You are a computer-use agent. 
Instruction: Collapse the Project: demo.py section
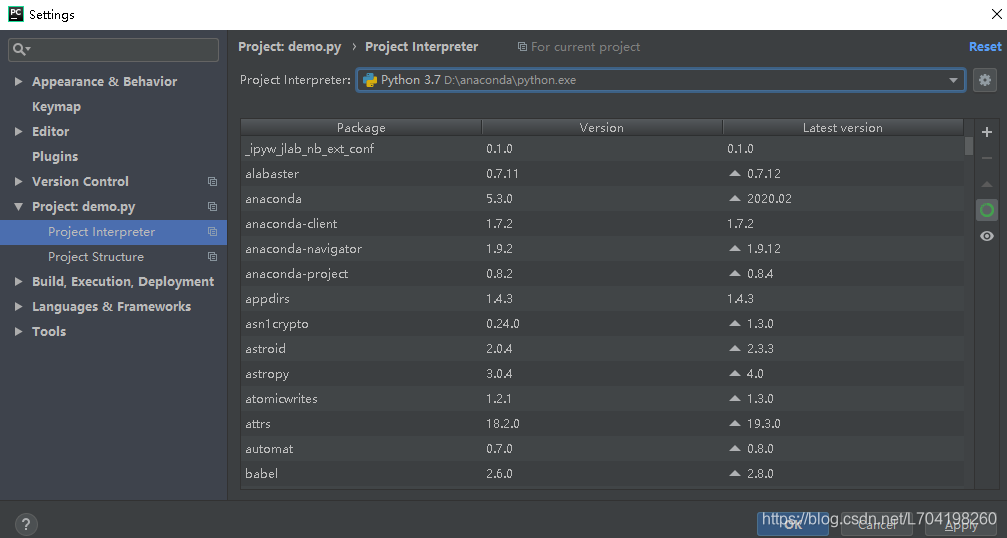[19, 207]
